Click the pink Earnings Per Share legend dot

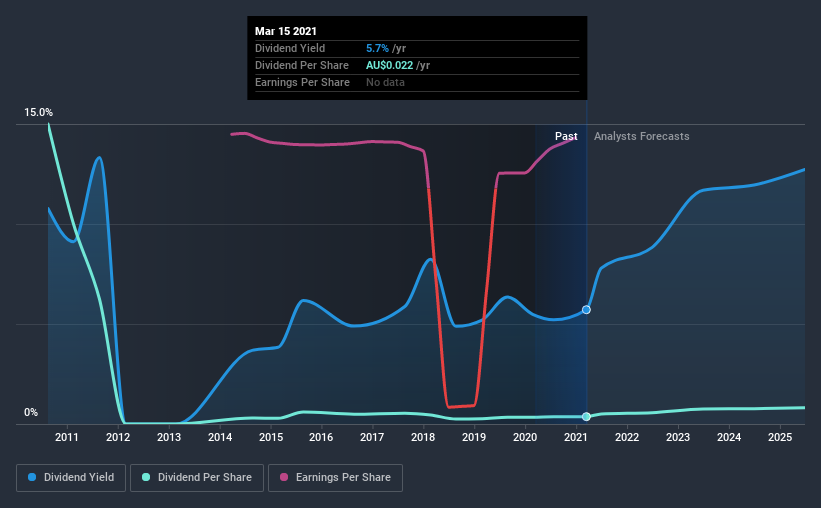(x=284, y=477)
